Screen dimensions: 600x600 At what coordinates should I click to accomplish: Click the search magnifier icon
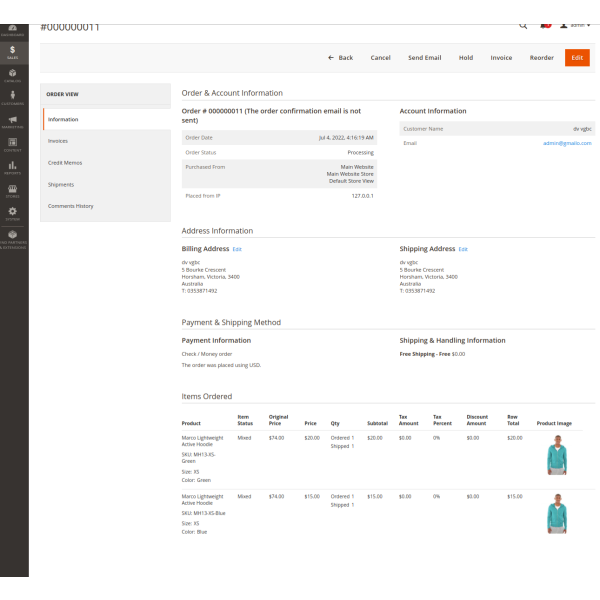tap(523, 27)
